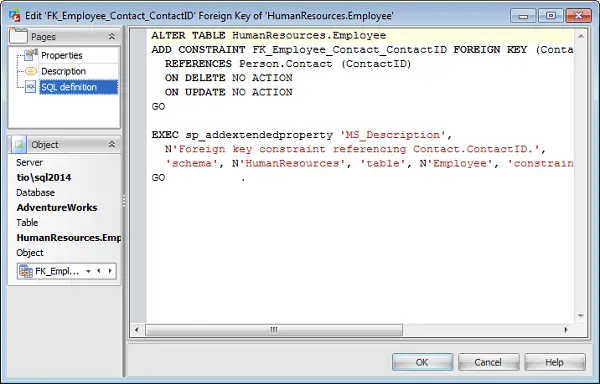Click the 'REFERENCES Person.Contact (ContactID)' line
Viewport: 600px width, 384px height.
288,64
